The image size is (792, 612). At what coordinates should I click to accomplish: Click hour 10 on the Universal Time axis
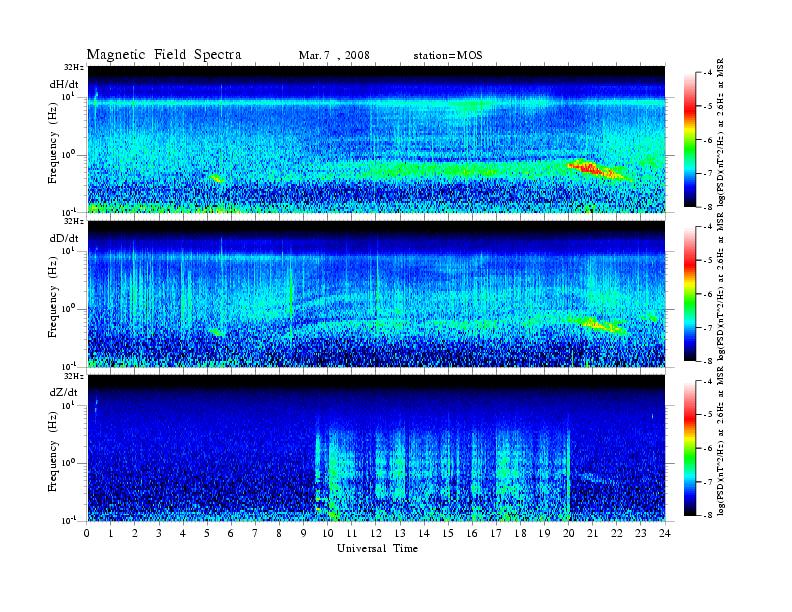(x=327, y=533)
